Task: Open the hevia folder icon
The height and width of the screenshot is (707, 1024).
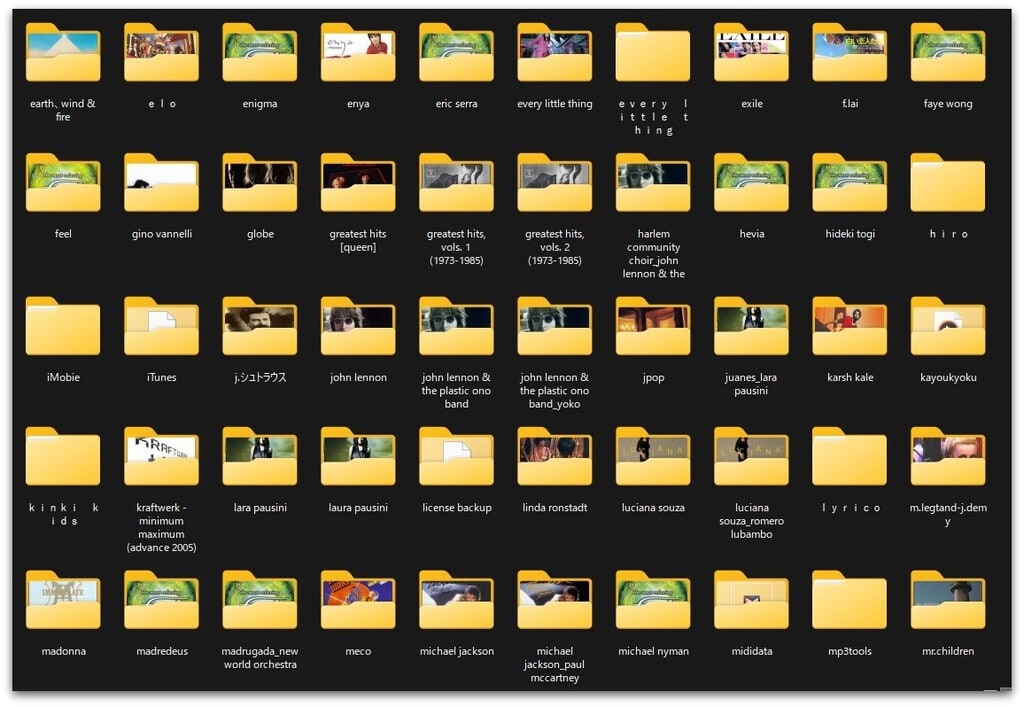Action: pos(752,183)
